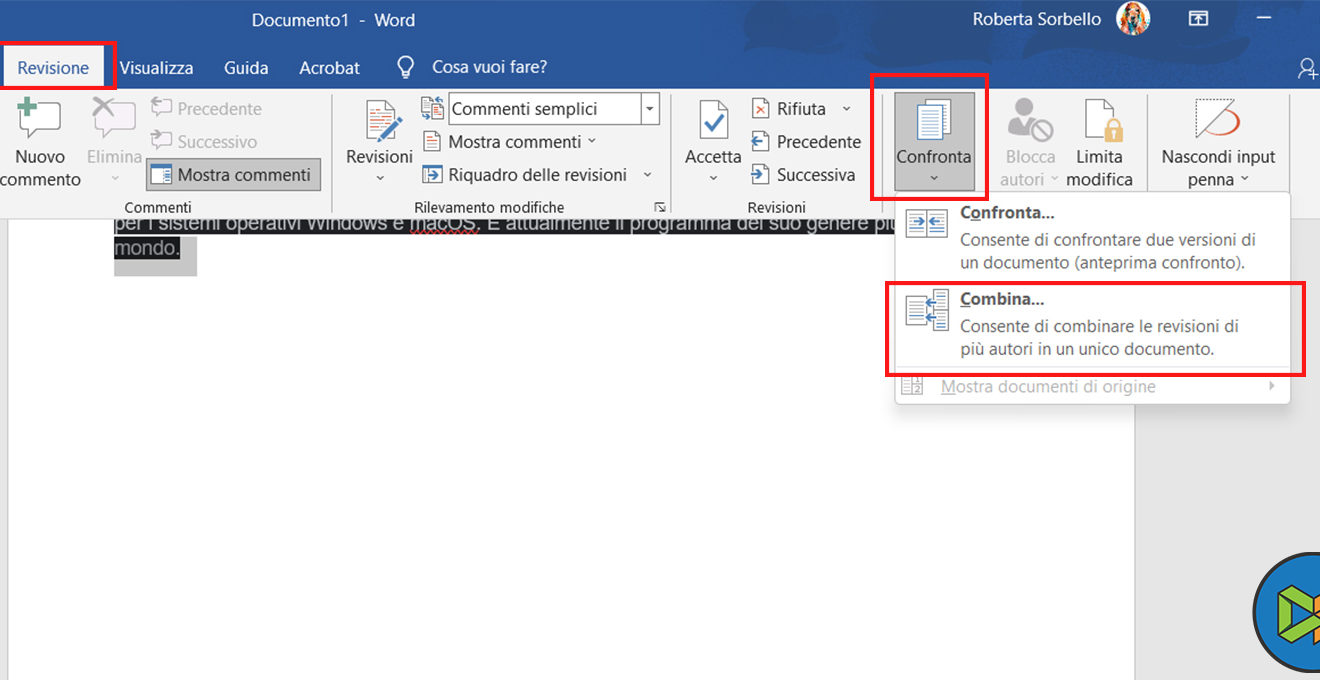
Task: Click Nascondi input penna icon
Action: tap(1217, 118)
